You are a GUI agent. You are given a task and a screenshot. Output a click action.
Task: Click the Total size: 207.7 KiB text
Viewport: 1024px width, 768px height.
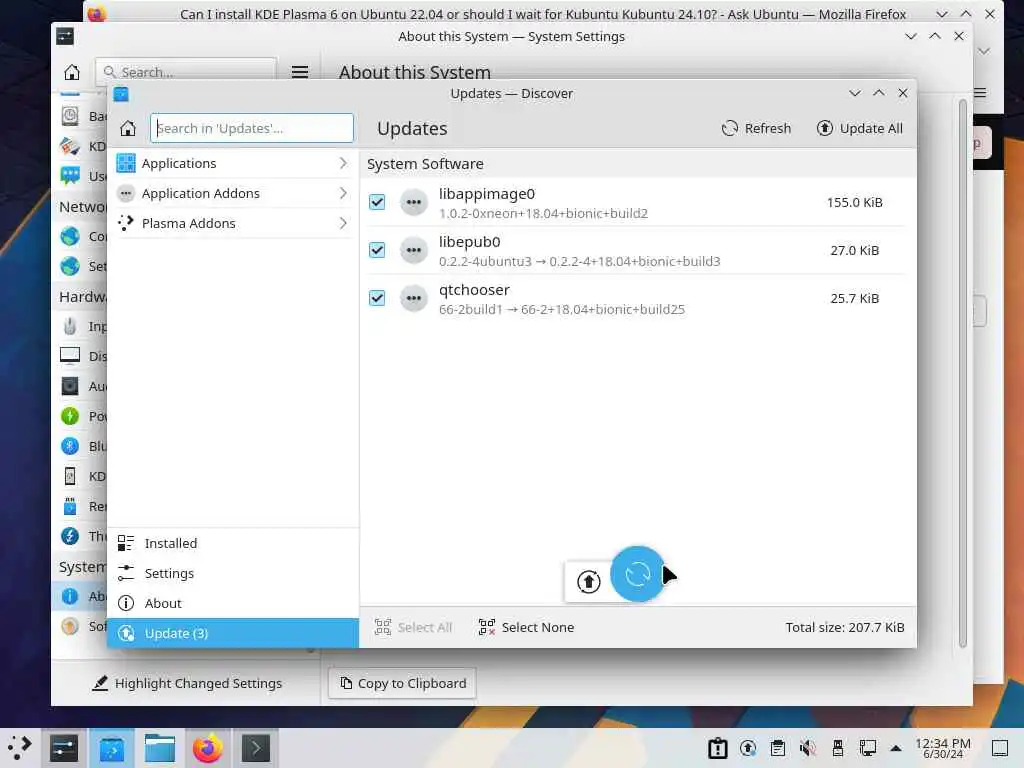tap(844, 628)
